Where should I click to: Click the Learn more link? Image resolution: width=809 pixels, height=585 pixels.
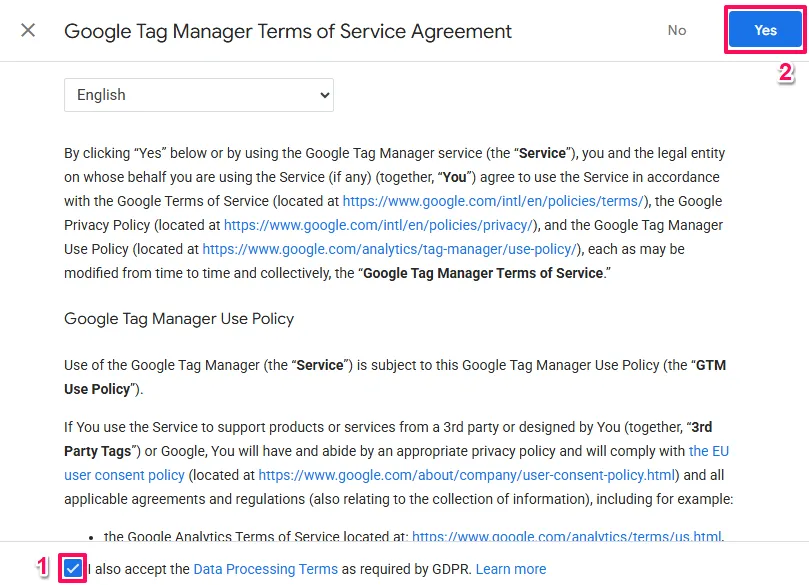511,569
